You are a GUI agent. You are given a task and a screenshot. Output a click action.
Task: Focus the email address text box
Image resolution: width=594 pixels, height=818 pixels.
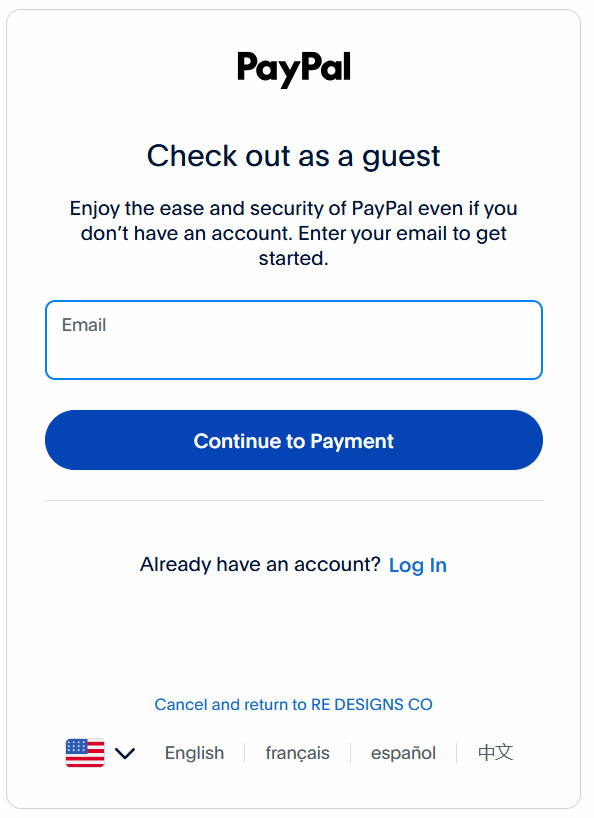pyautogui.click(x=293, y=340)
